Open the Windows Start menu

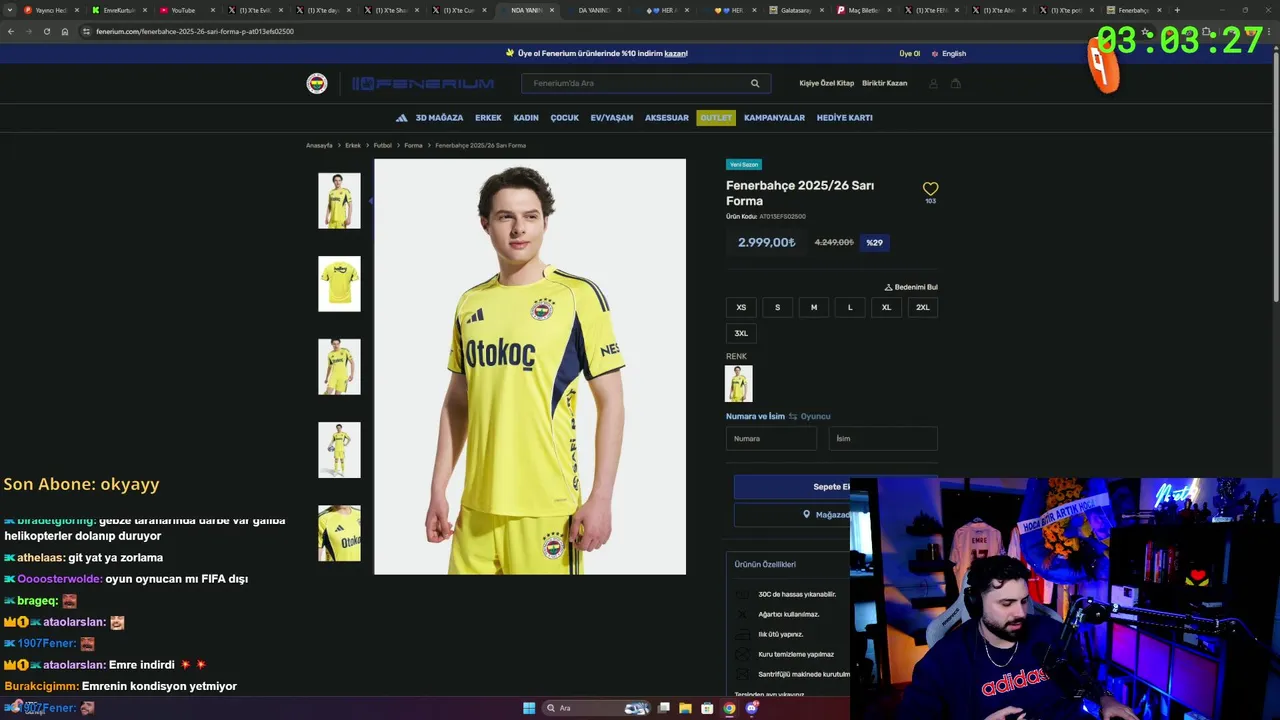[x=529, y=708]
